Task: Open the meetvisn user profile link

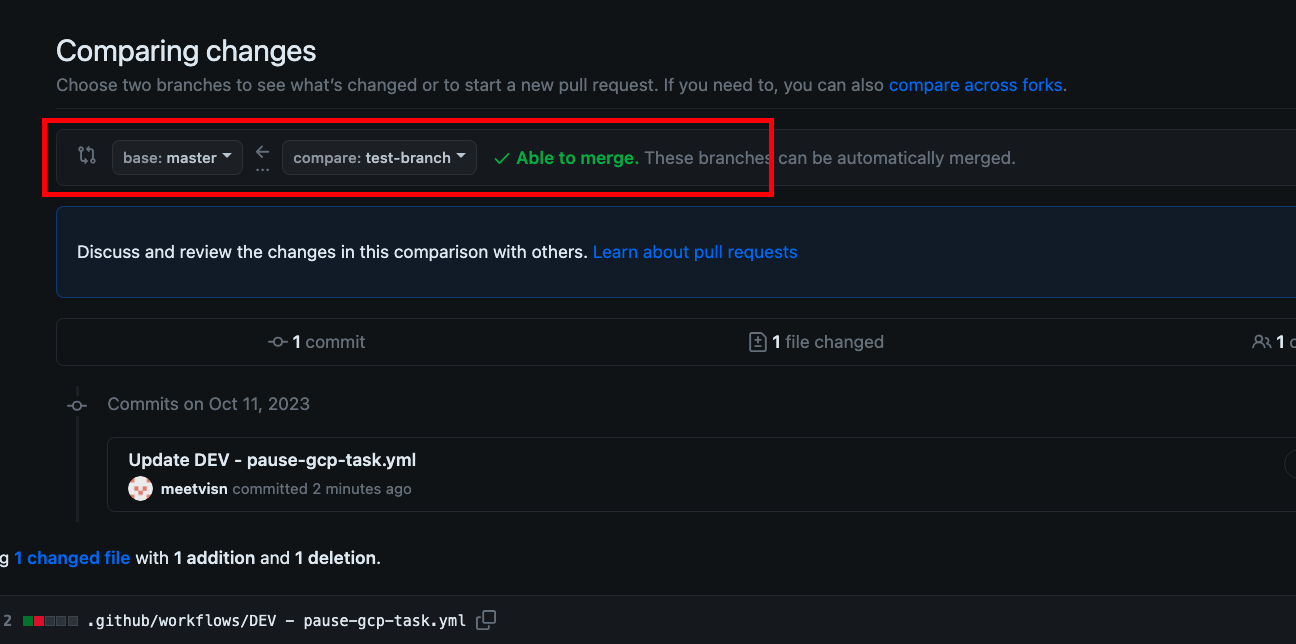Action: [x=194, y=489]
